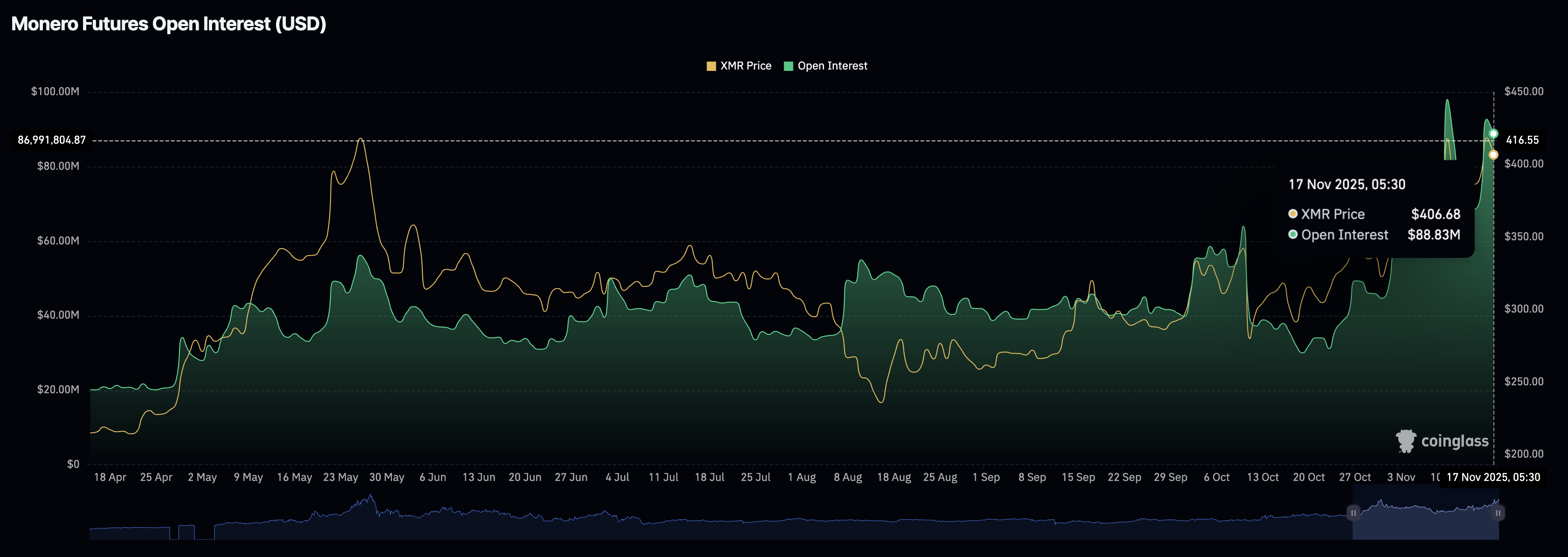Viewport: 1568px width, 557px height.
Task: Toggle the Open Interest series in the legend
Action: (828, 66)
